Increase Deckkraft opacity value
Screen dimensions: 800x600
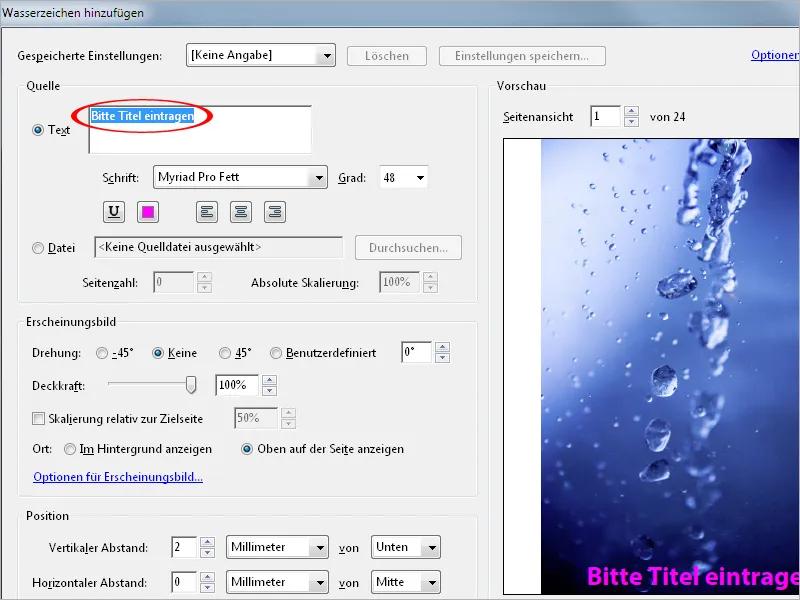[x=269, y=380]
